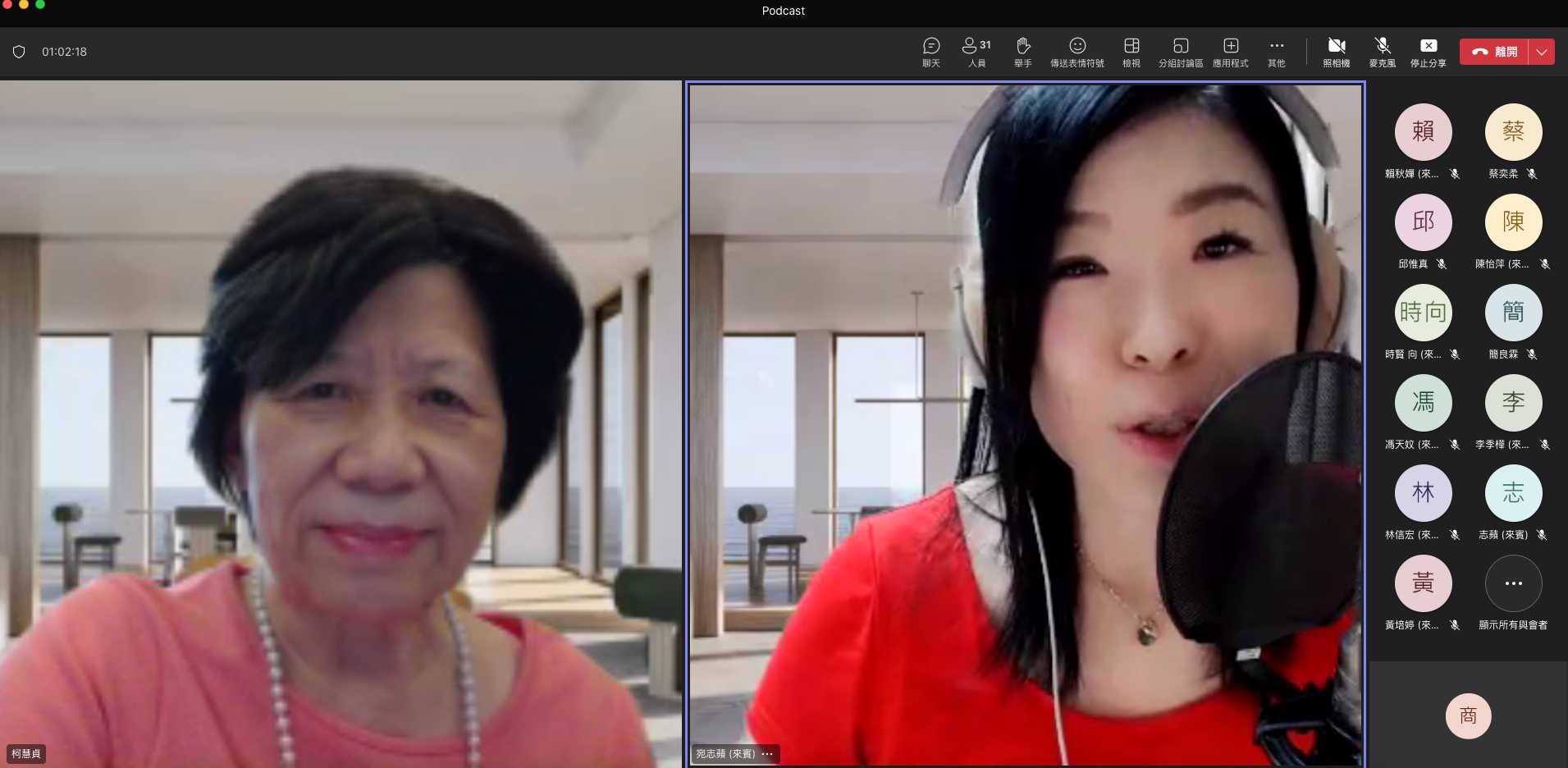Click muted mic icon beside 蔡奕柔
Viewport: 1568px width, 768px height.
[1532, 174]
